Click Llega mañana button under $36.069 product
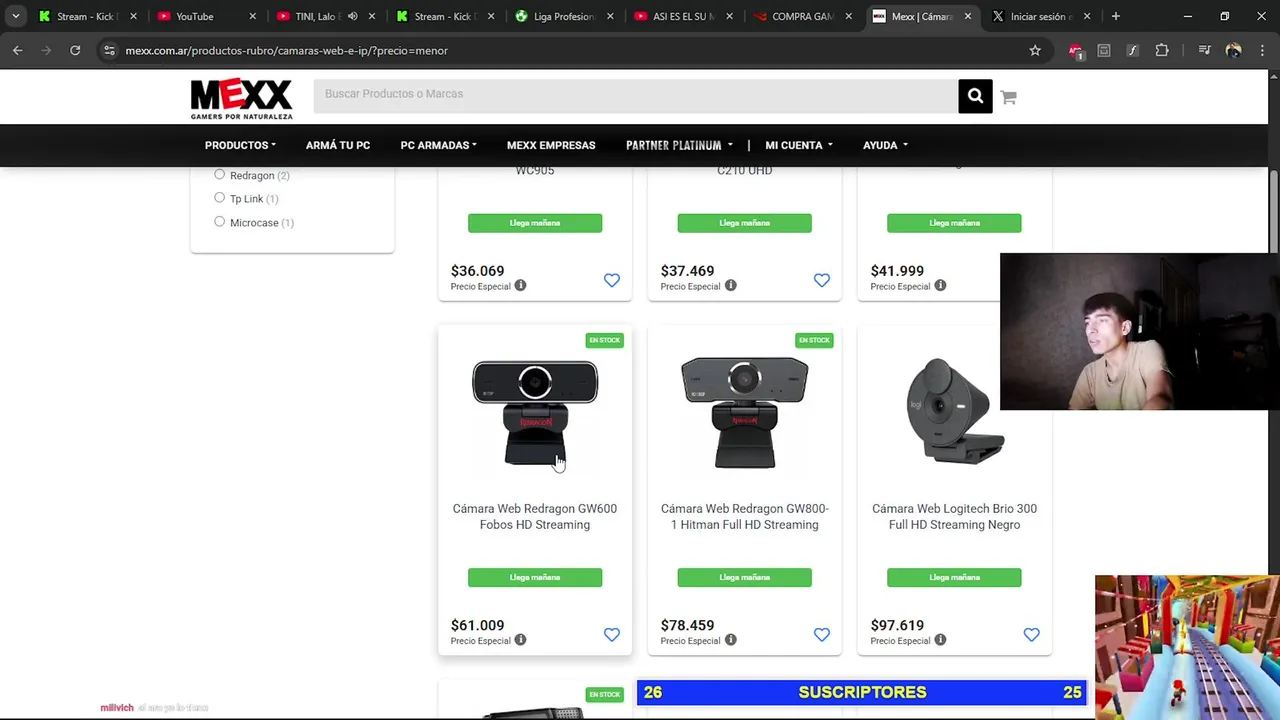The height and width of the screenshot is (720, 1280). [x=535, y=223]
